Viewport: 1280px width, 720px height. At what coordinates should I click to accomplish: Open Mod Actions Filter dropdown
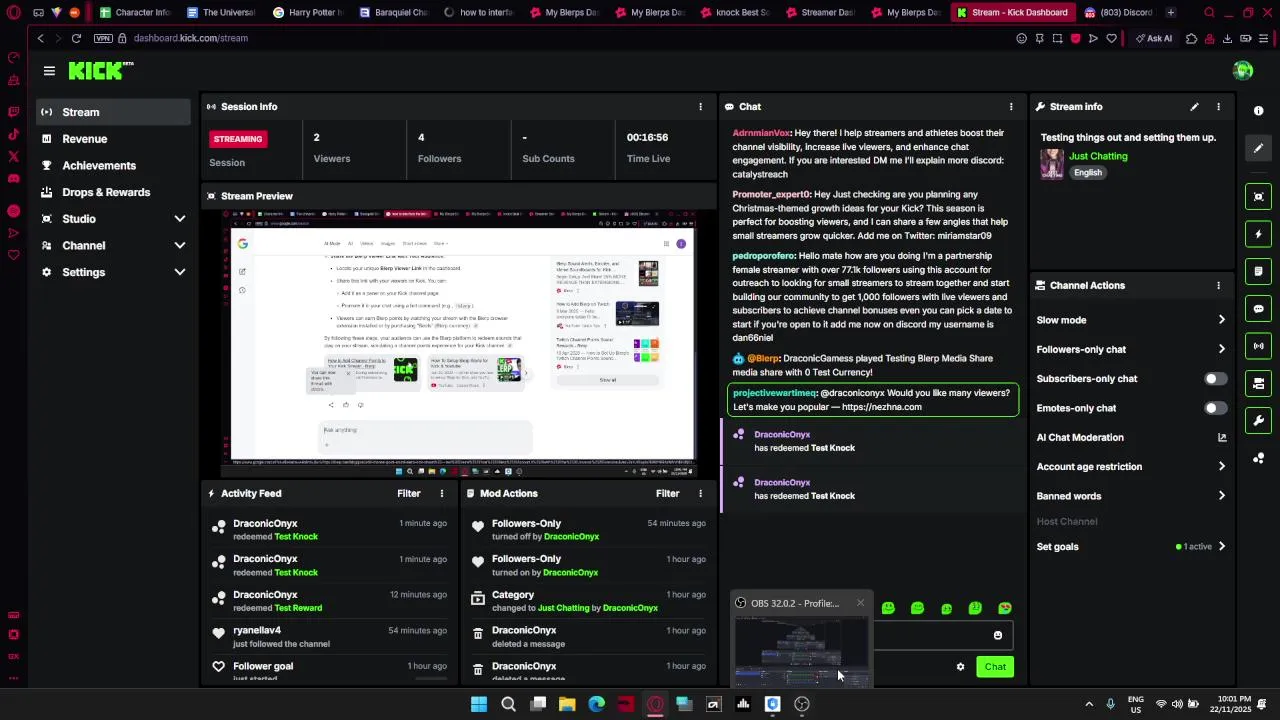[667, 493]
